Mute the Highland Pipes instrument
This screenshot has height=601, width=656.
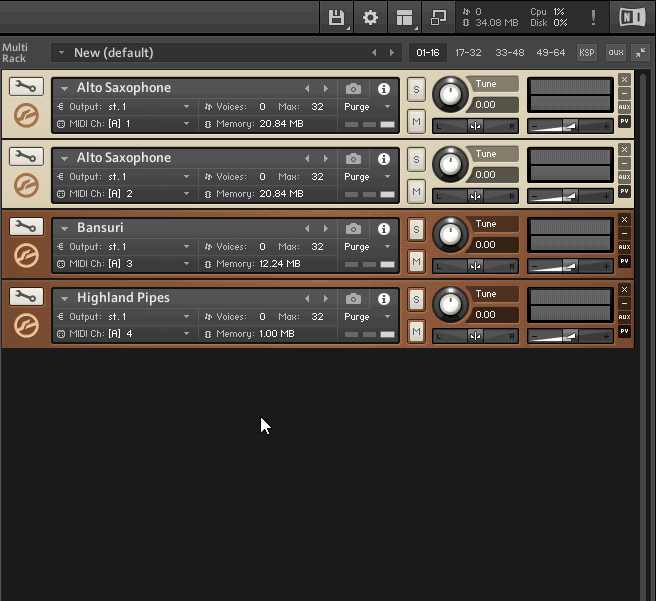(416, 332)
